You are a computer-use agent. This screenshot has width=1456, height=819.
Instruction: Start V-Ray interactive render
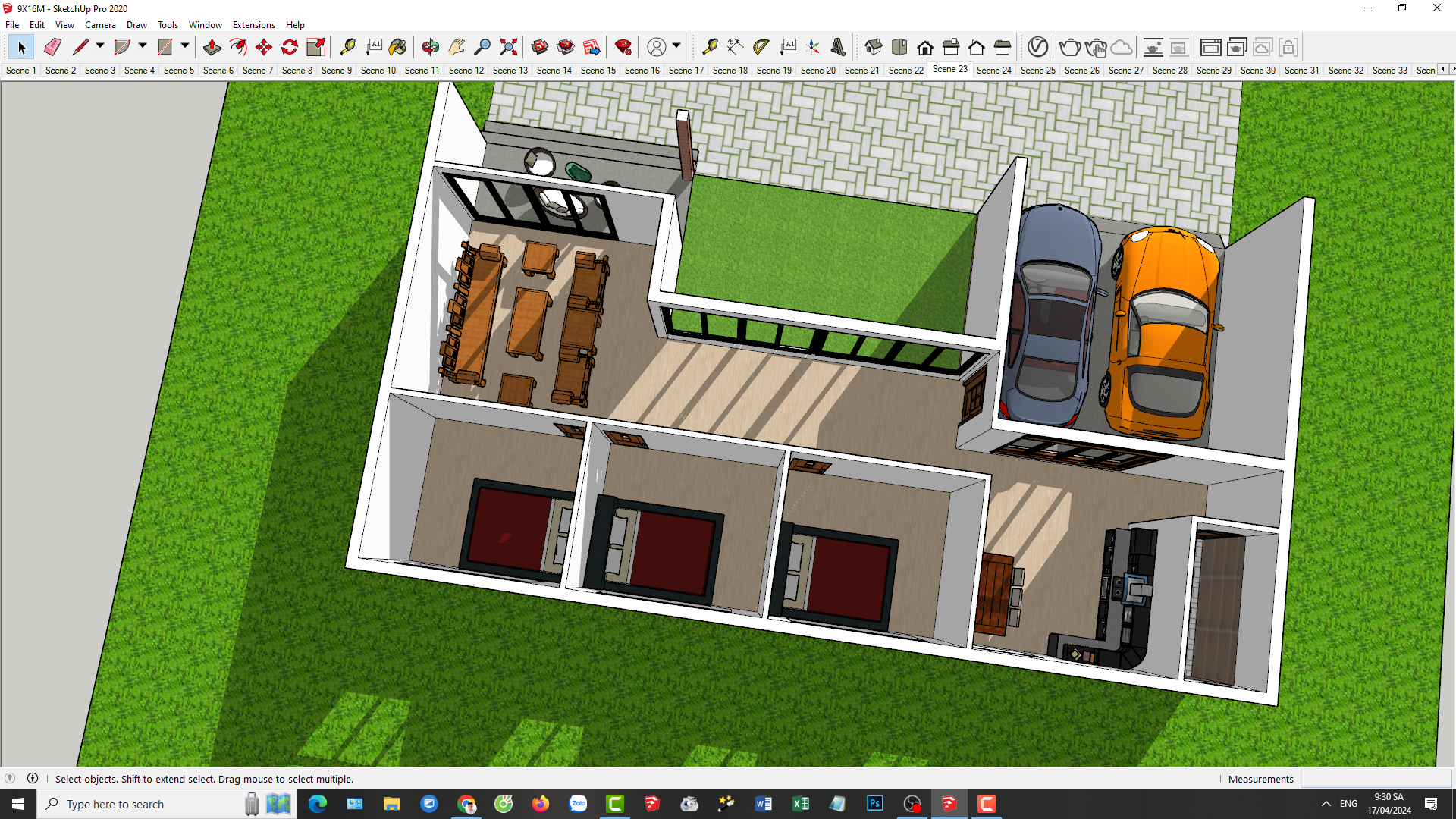click(x=1096, y=47)
